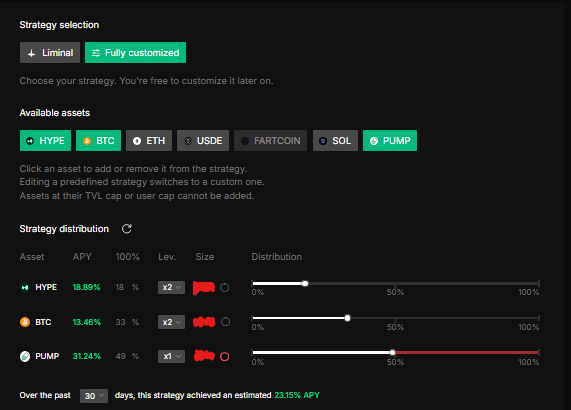571x410 pixels.
Task: Open the PUMP leverage x1 dropdown
Action: [172, 356]
